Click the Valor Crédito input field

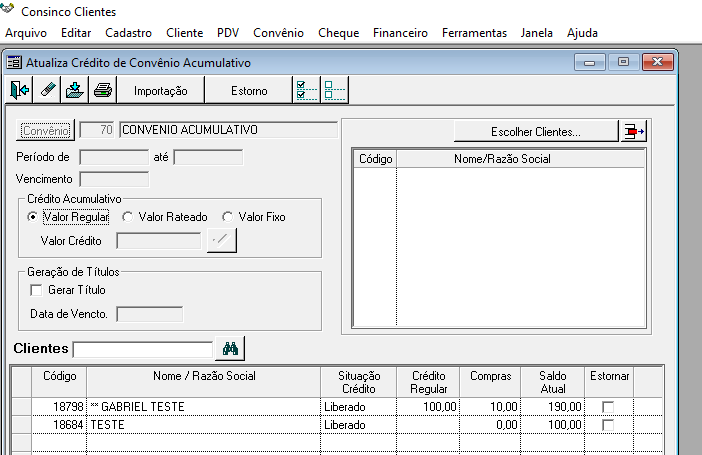pyautogui.click(x=158, y=241)
